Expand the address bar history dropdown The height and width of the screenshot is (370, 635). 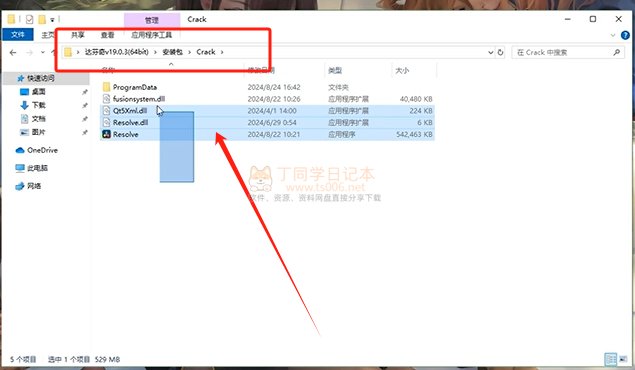(x=490, y=52)
